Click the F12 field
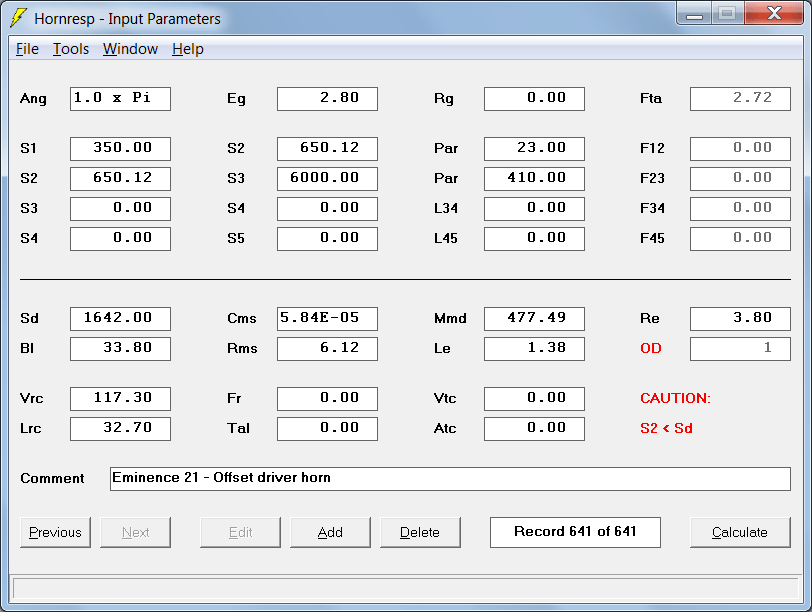The image size is (812, 612). click(741, 149)
